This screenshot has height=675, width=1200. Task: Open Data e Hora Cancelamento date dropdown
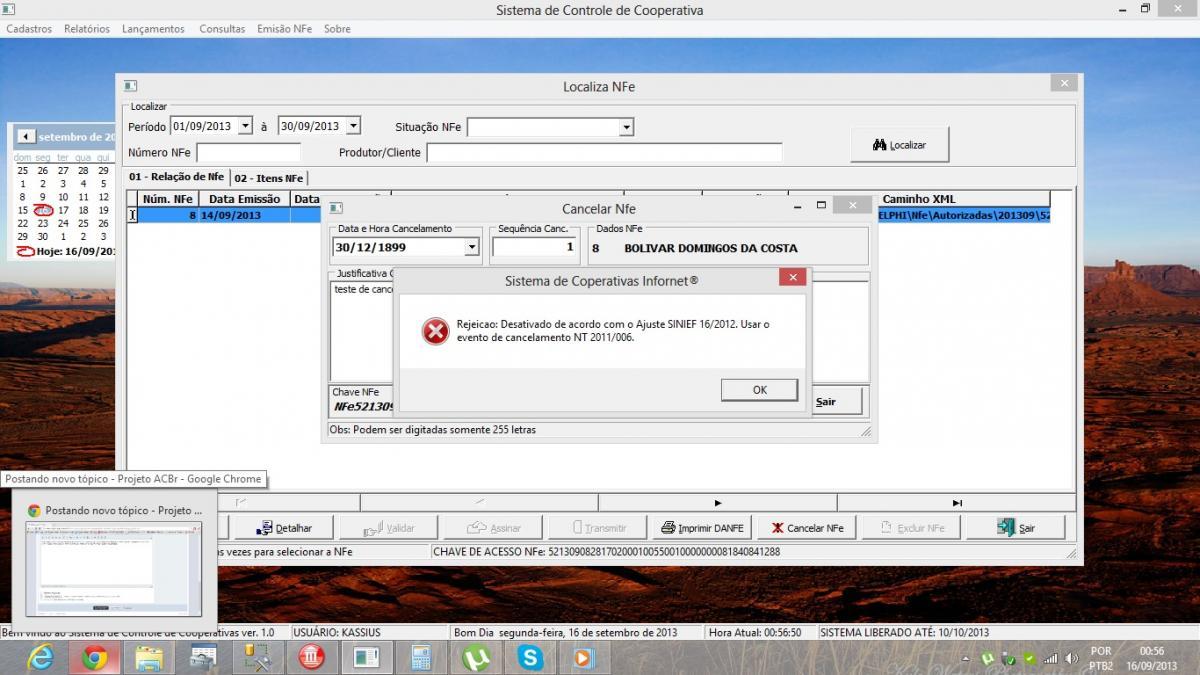472,247
